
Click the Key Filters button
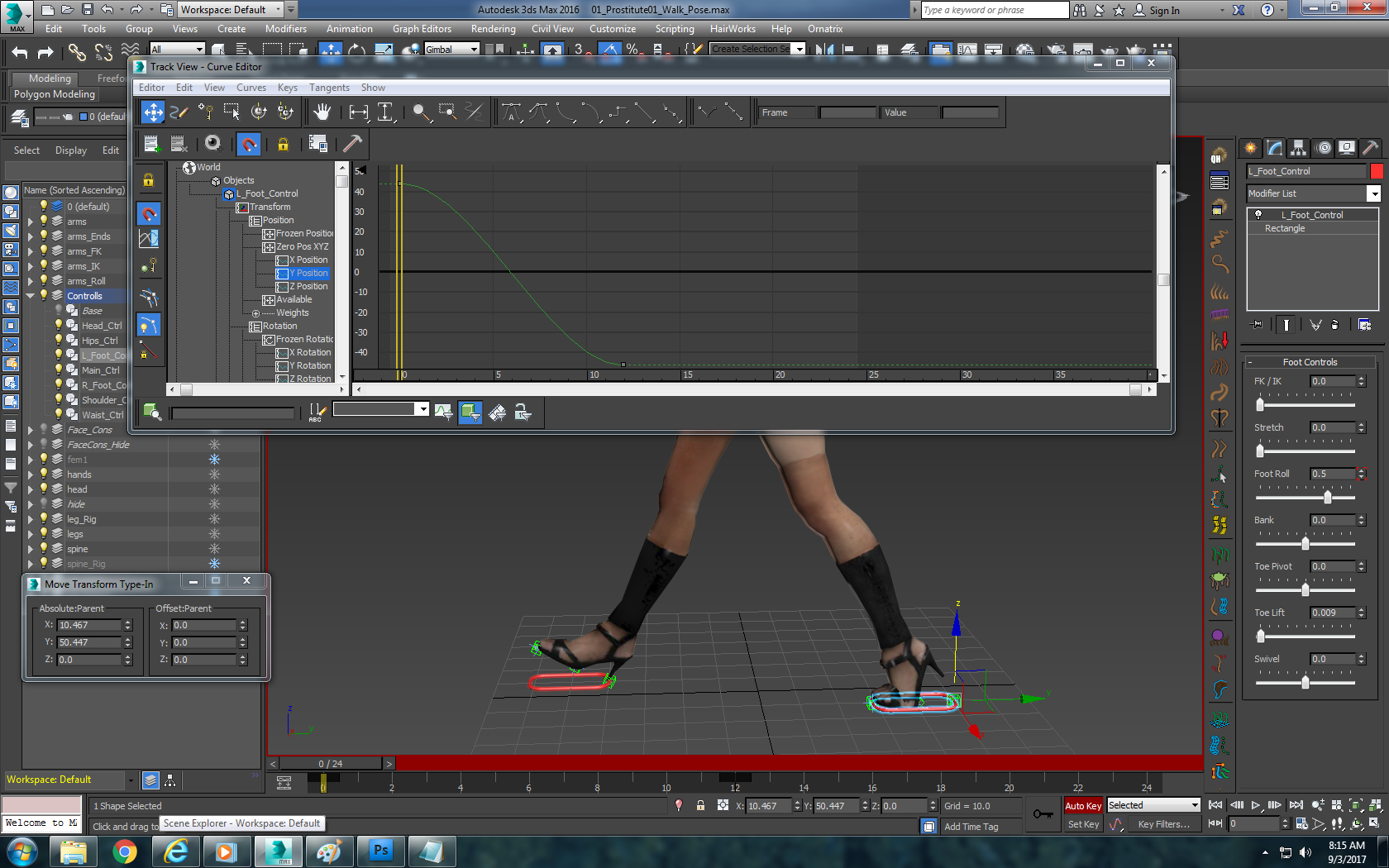(1163, 824)
